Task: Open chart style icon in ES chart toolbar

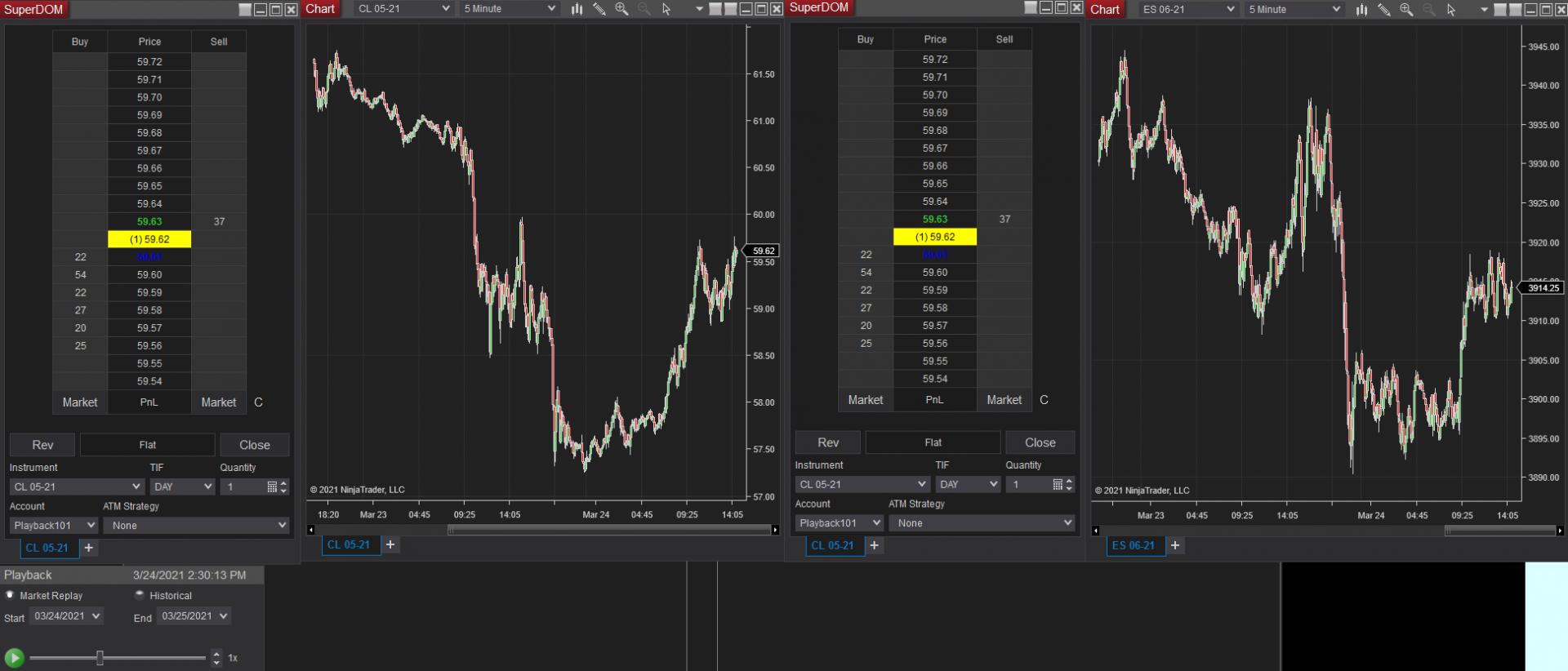Action: (x=1362, y=9)
